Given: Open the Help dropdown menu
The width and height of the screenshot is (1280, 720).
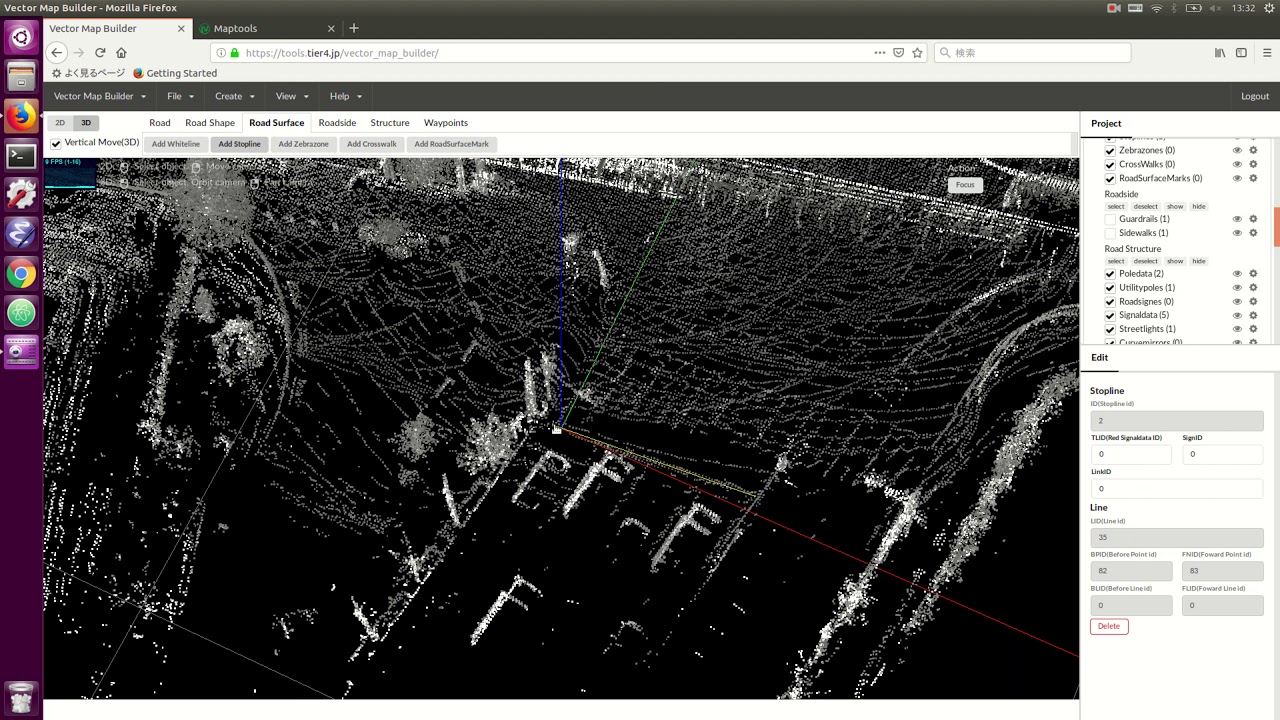Looking at the screenshot, I should 345,96.
